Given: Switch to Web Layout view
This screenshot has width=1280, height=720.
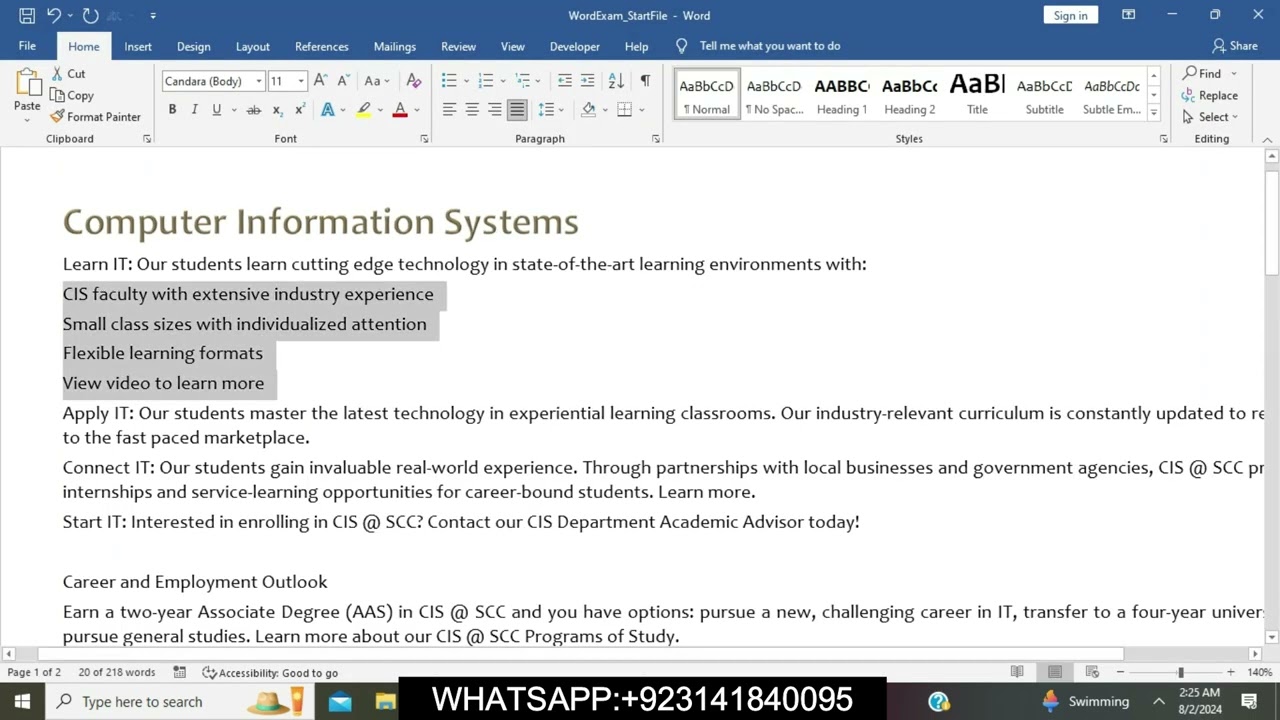Looking at the screenshot, I should coord(1092,672).
